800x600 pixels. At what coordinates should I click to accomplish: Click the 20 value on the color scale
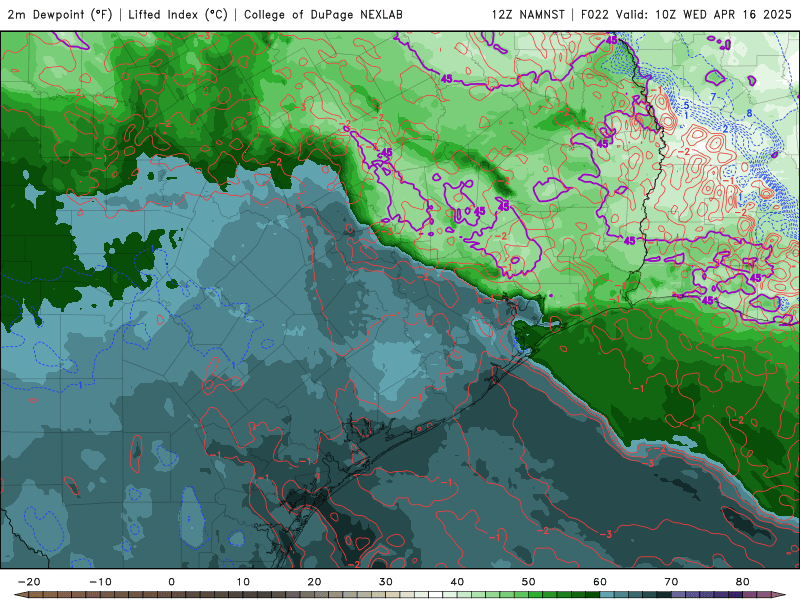[x=314, y=582]
